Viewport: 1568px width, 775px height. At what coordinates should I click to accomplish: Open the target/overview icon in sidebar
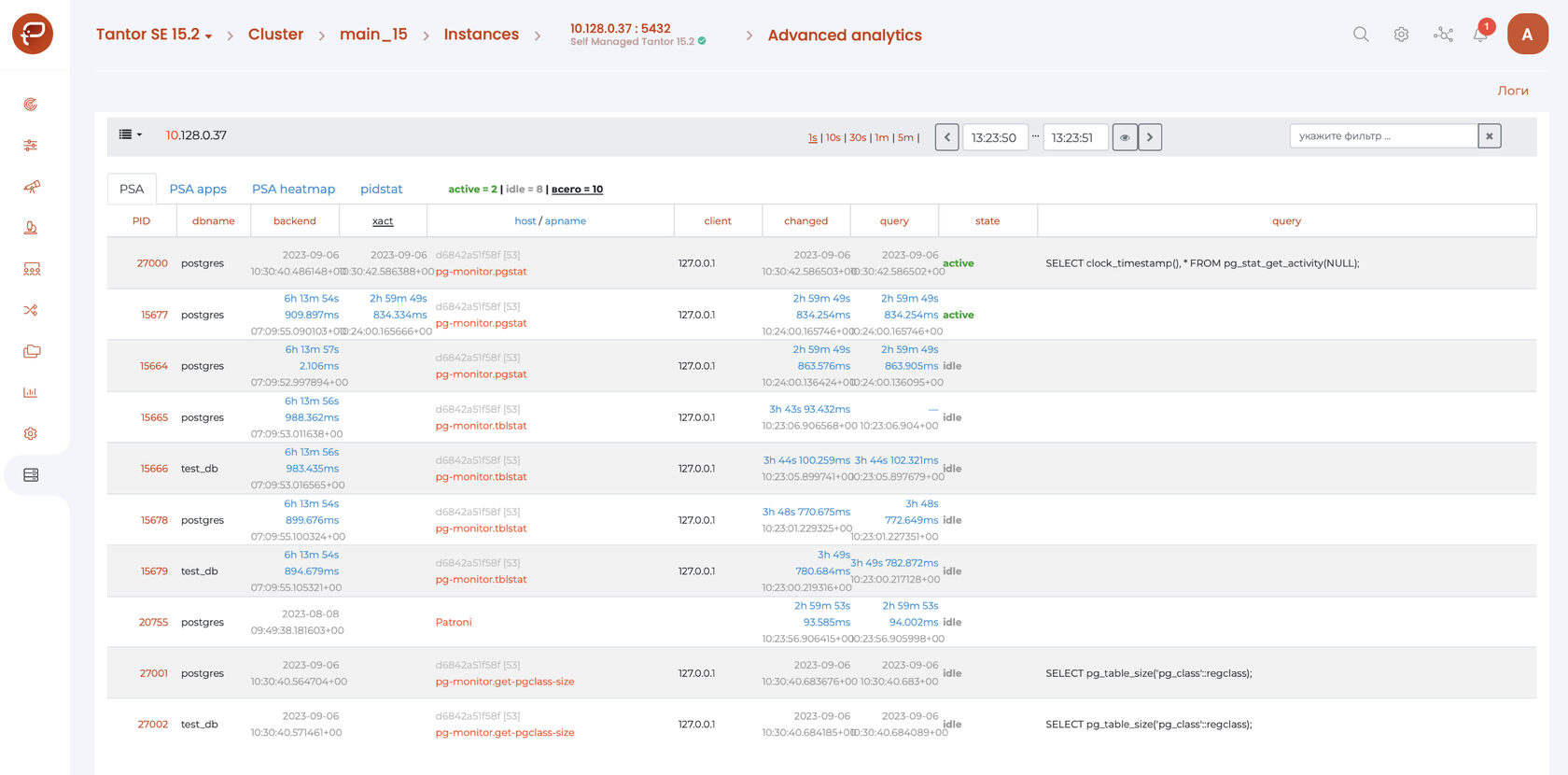pos(31,105)
